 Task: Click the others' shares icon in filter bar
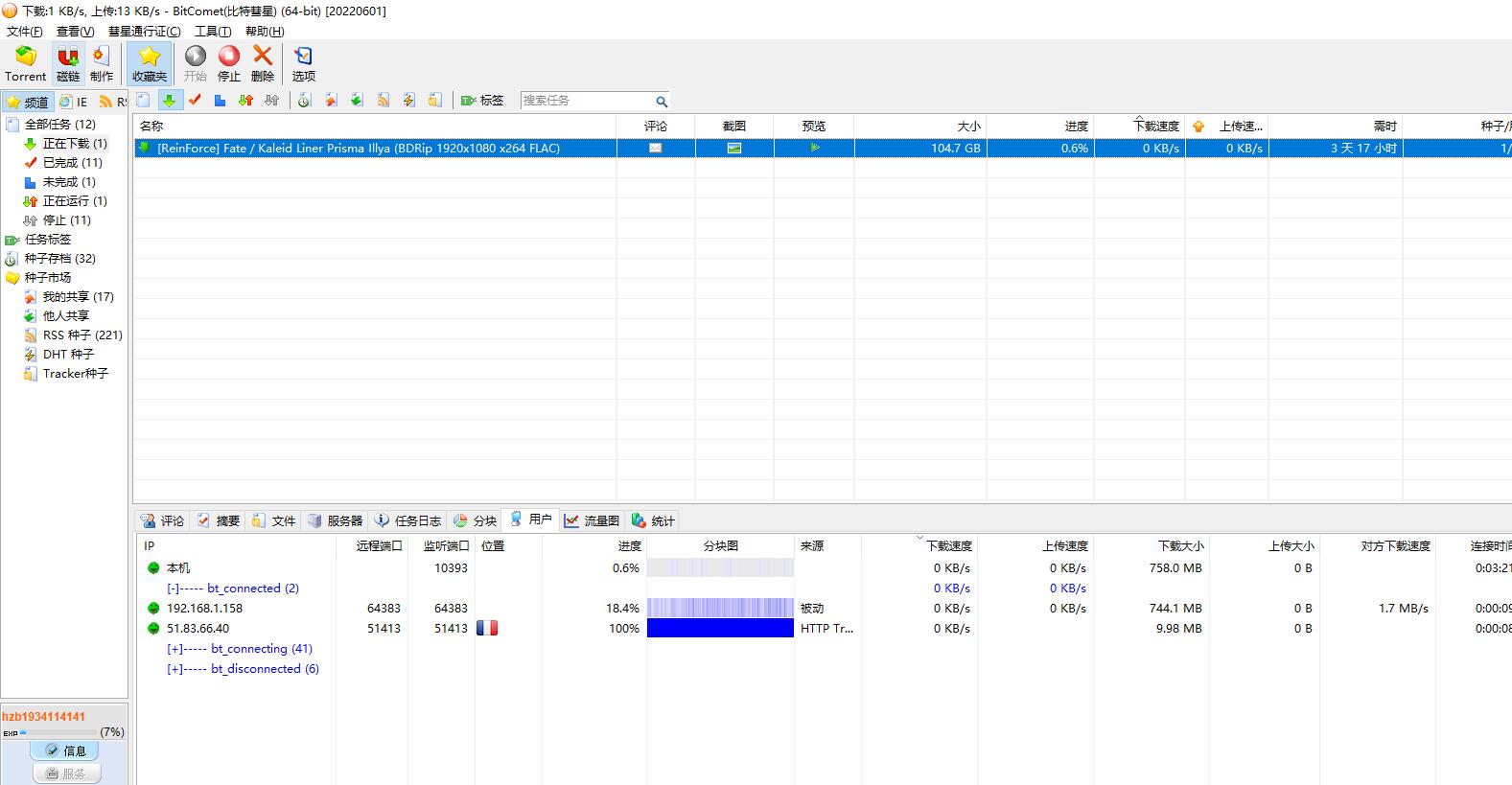point(357,101)
